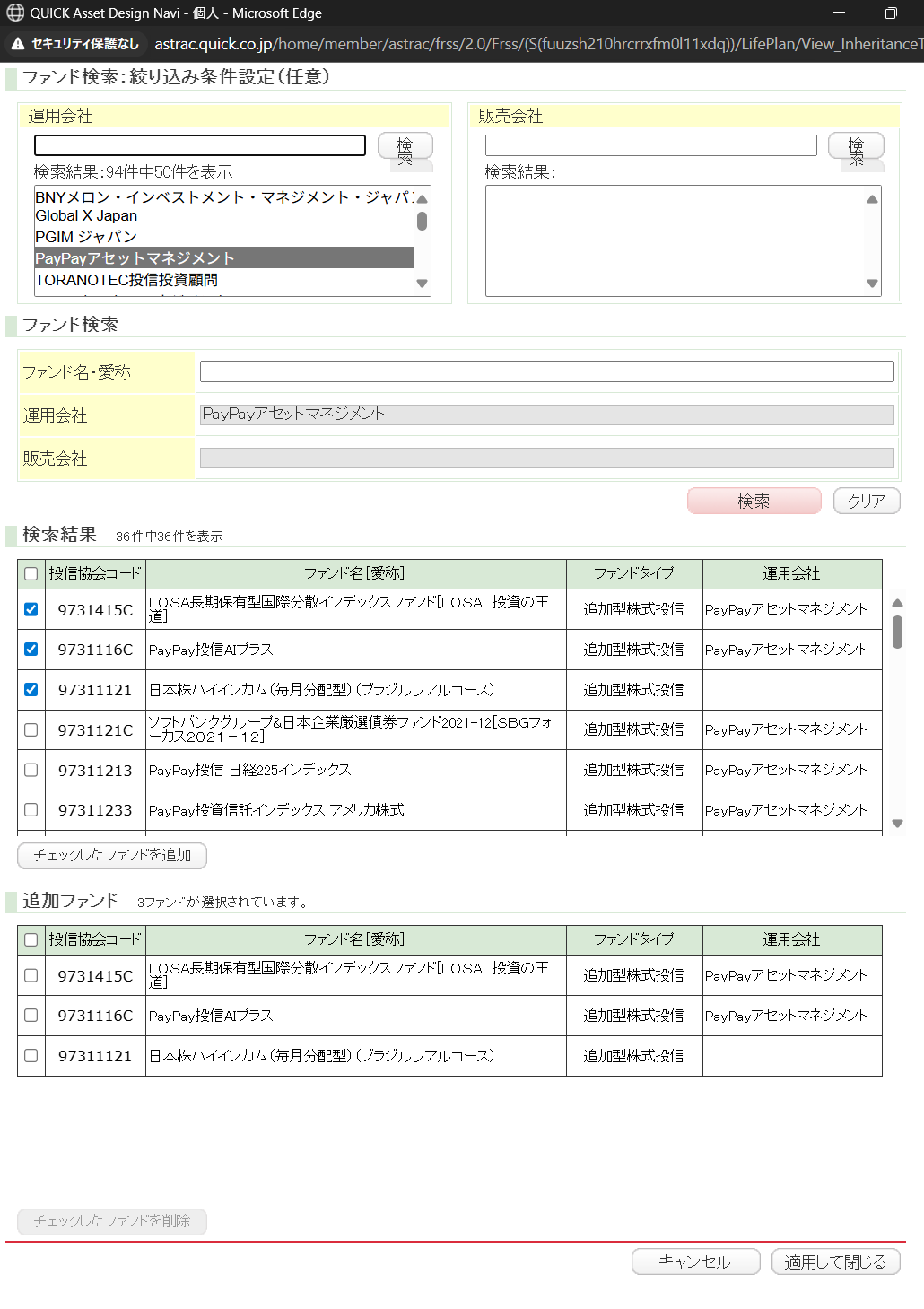Click the up scroll arrow of the 検索結果 table
Image resolution: width=924 pixels, height=1309 pixels.
(x=897, y=603)
